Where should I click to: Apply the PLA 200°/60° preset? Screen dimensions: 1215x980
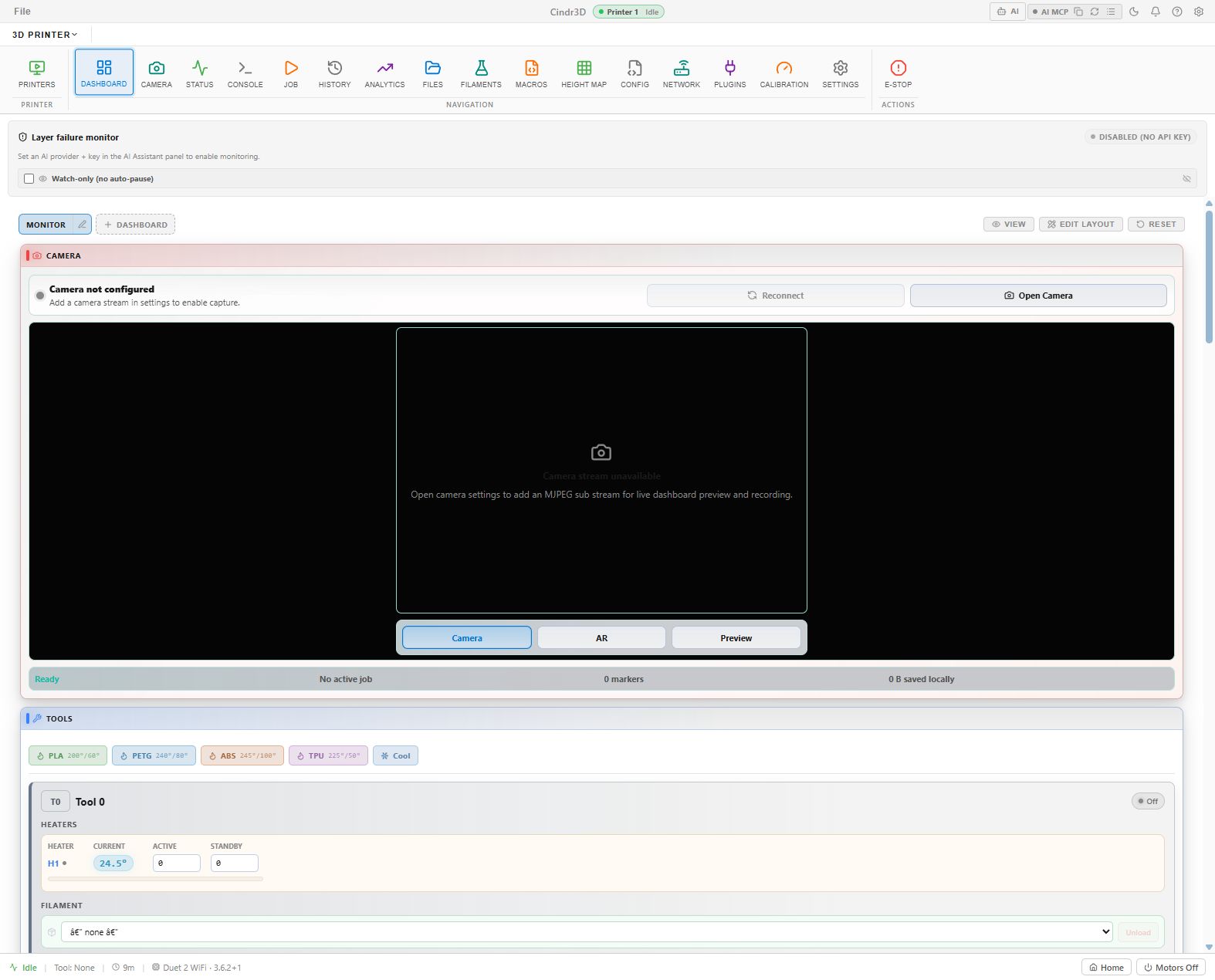point(68,755)
